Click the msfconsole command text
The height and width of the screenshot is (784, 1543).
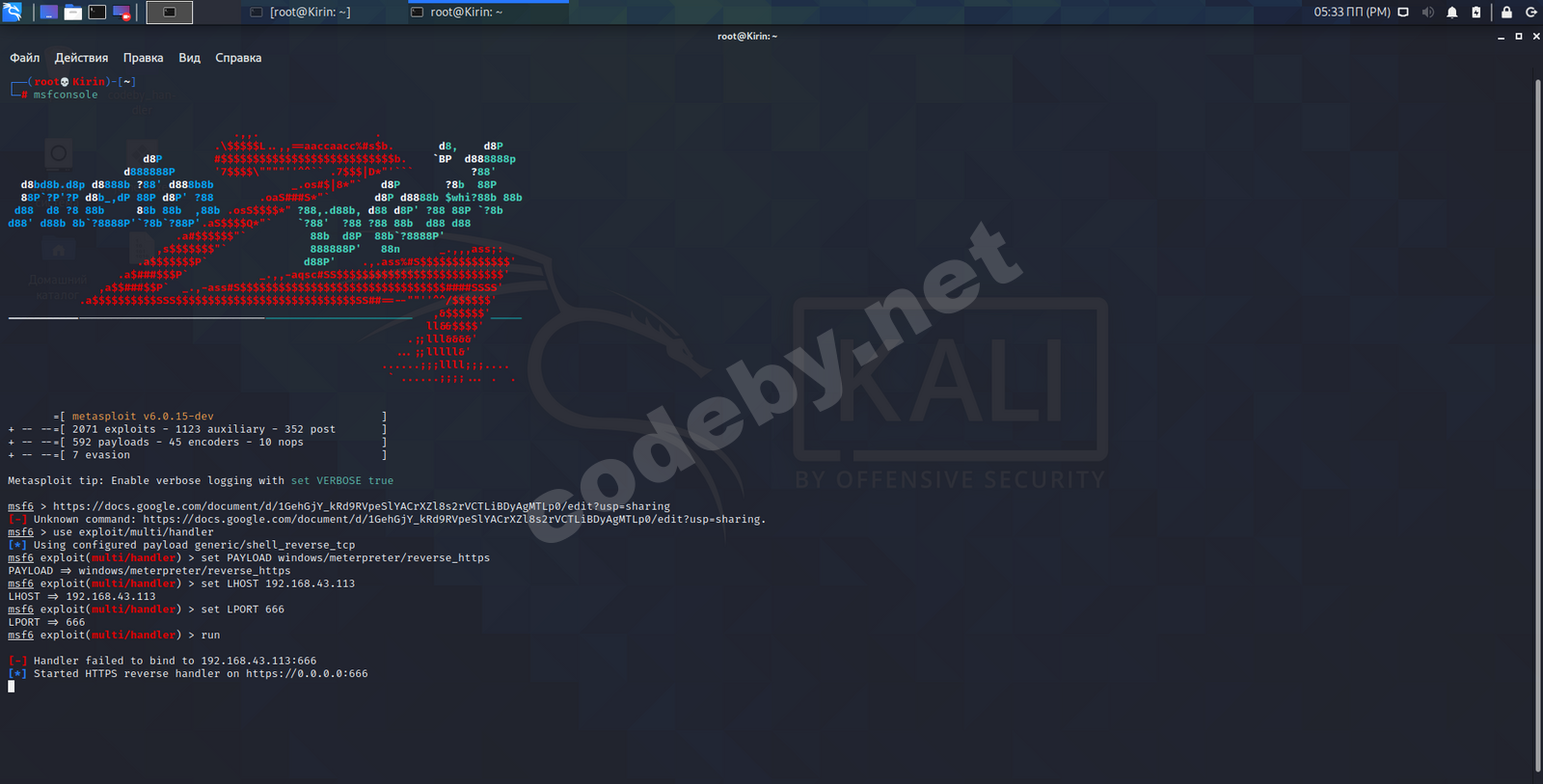(x=66, y=95)
